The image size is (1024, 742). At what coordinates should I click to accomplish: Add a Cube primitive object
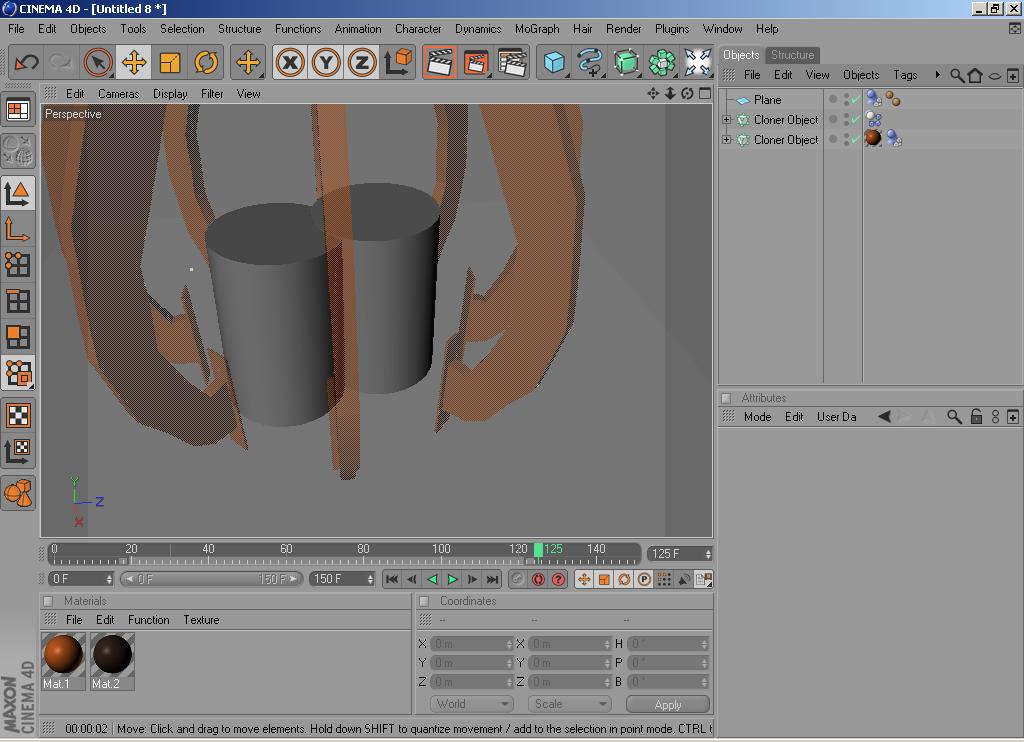click(554, 63)
